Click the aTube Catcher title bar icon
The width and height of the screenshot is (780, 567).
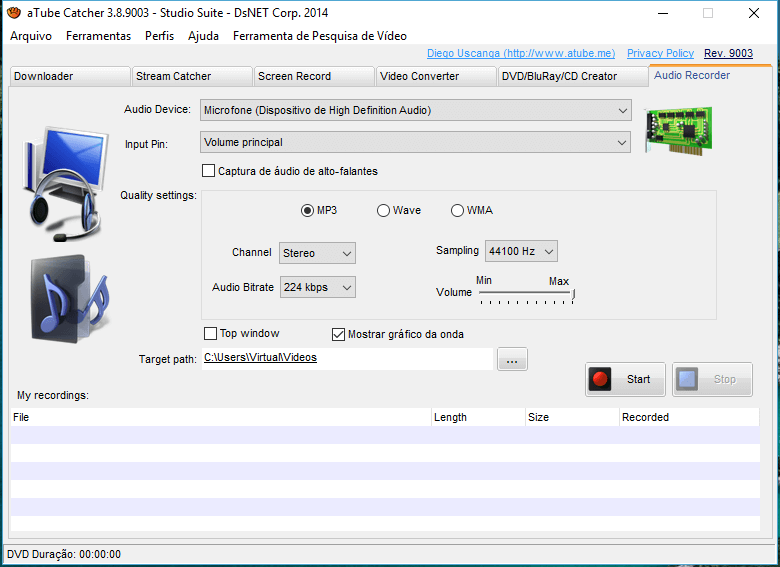(12, 13)
